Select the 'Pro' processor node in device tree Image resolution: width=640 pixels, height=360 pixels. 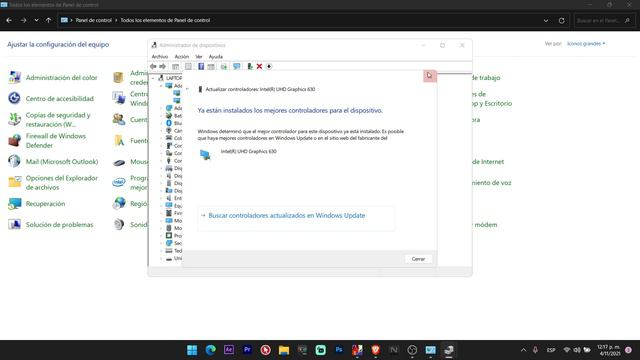pyautogui.click(x=173, y=236)
